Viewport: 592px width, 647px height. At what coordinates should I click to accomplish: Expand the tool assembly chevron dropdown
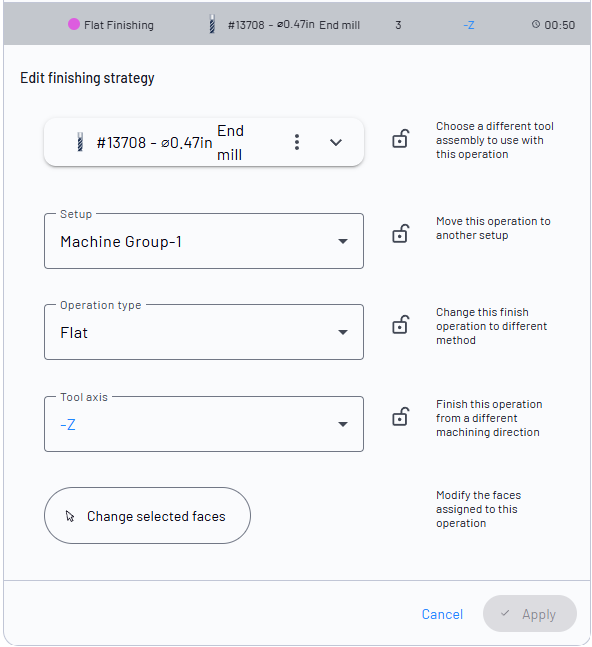pos(336,142)
